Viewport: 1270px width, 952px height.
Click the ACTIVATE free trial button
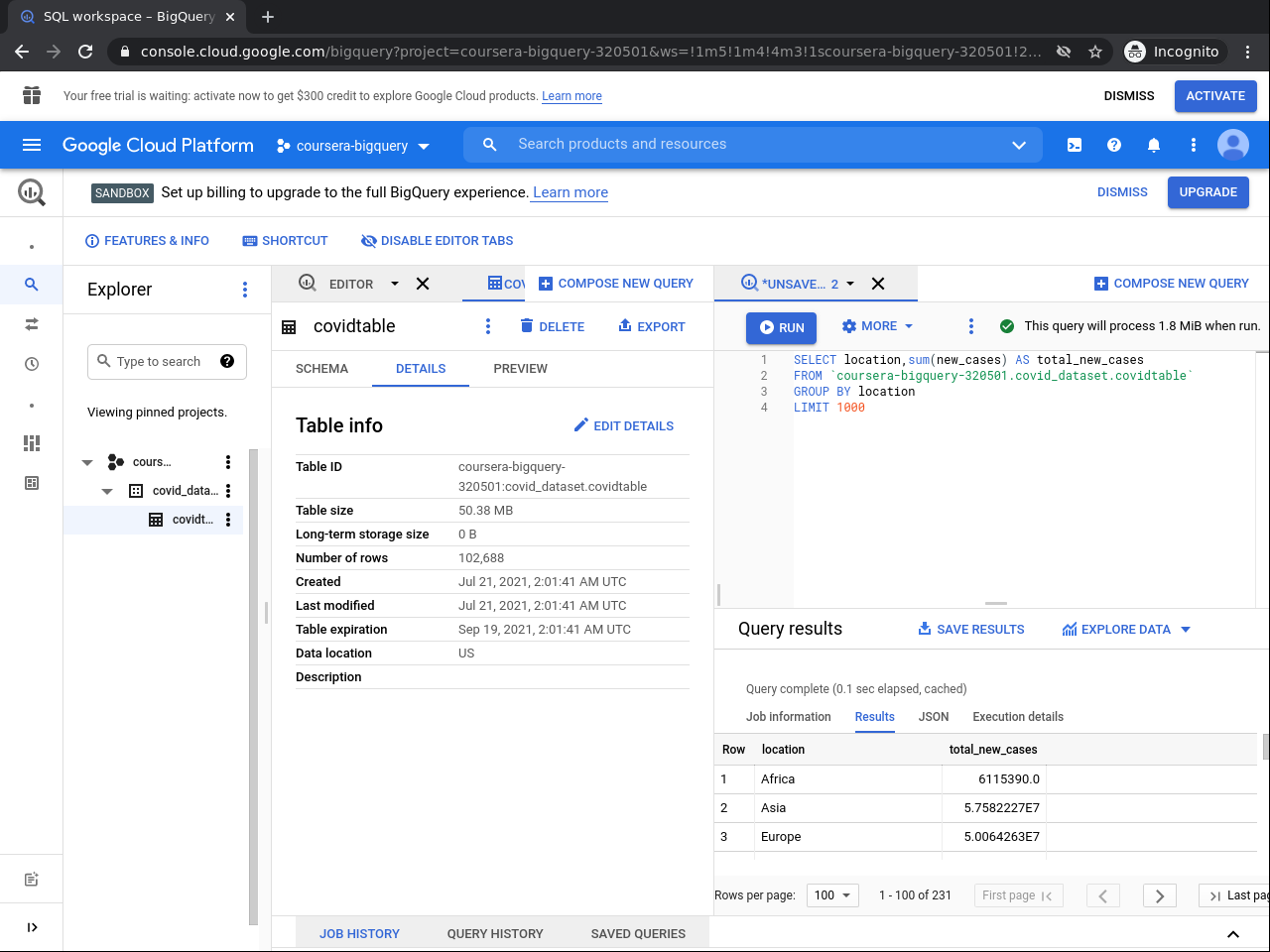(x=1215, y=96)
